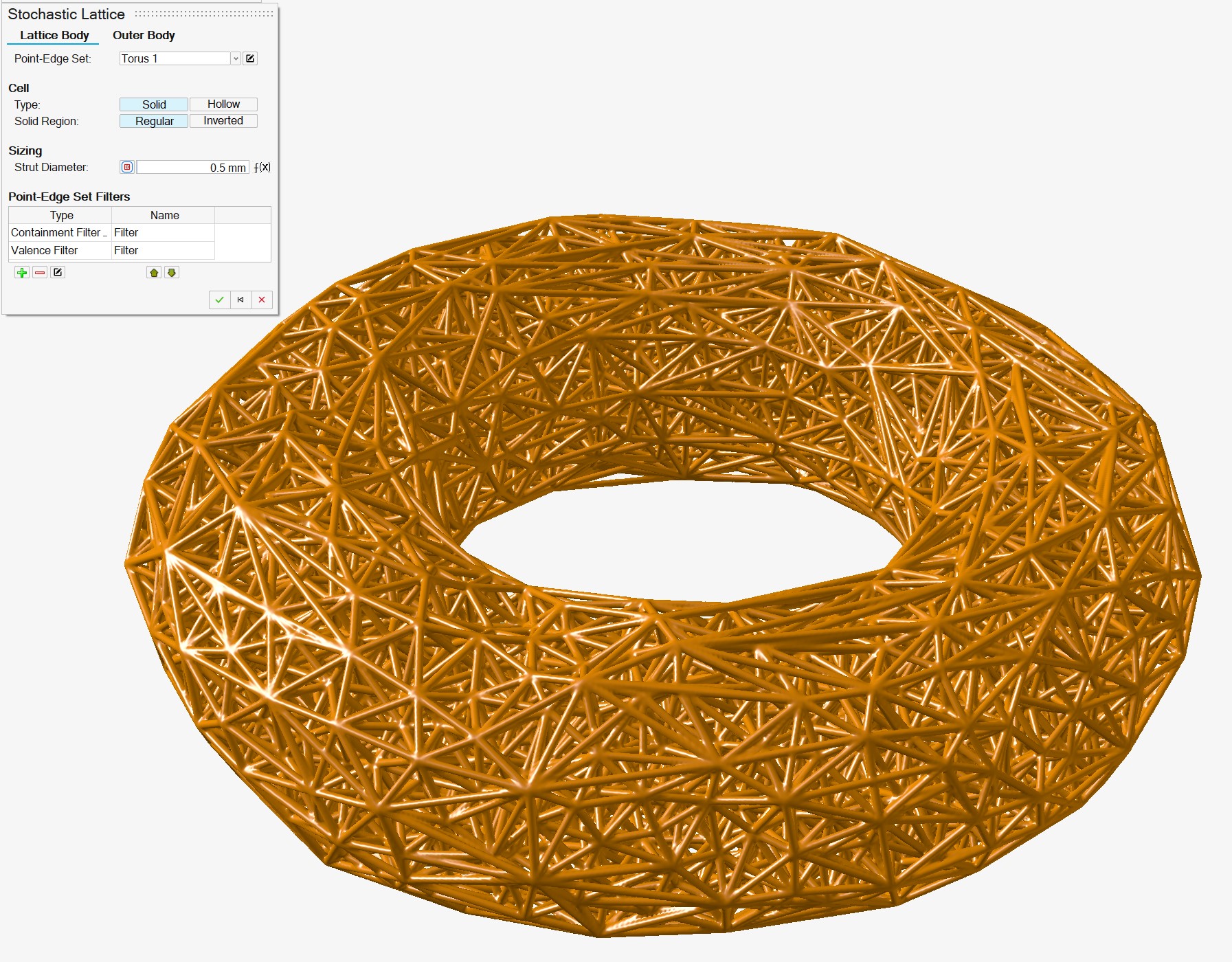Image resolution: width=1232 pixels, height=962 pixels.
Task: Move the filter down in the list
Action: click(x=172, y=273)
